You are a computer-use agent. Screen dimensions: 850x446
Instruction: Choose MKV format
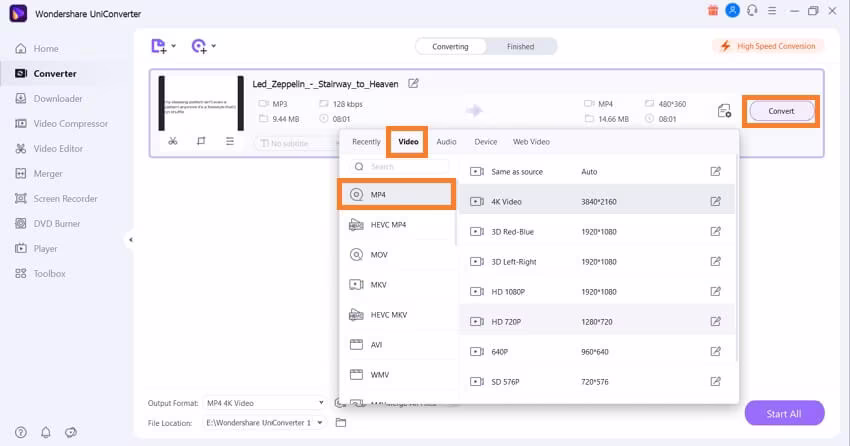coord(397,285)
